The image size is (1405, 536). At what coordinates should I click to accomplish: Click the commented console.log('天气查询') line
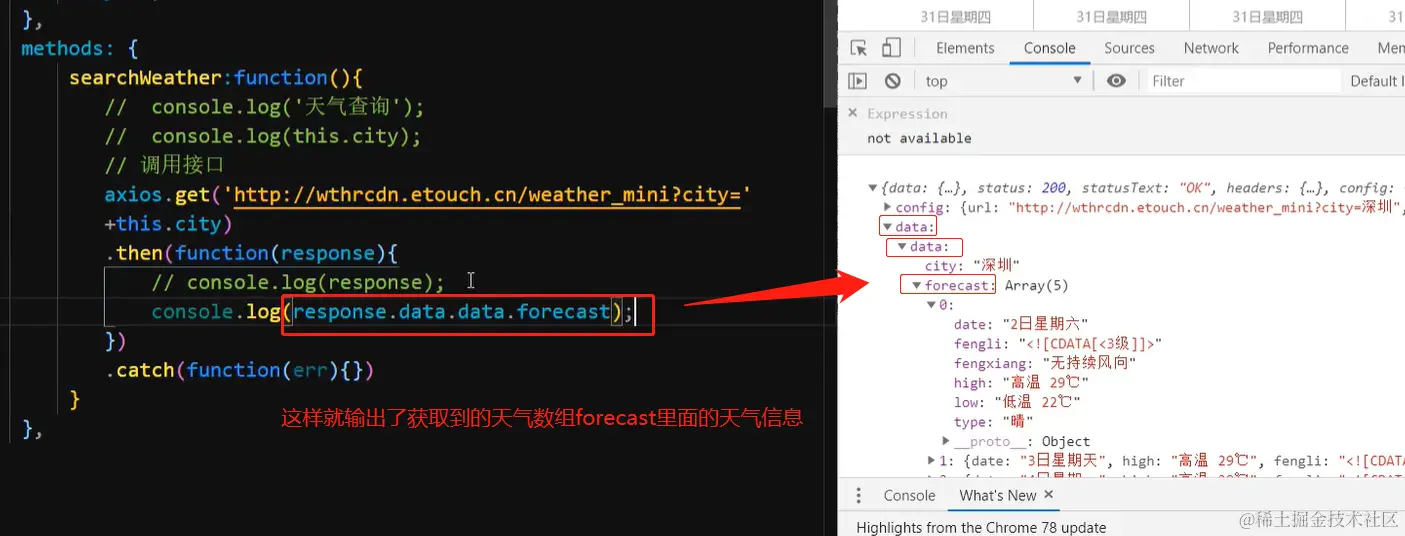tap(265, 107)
